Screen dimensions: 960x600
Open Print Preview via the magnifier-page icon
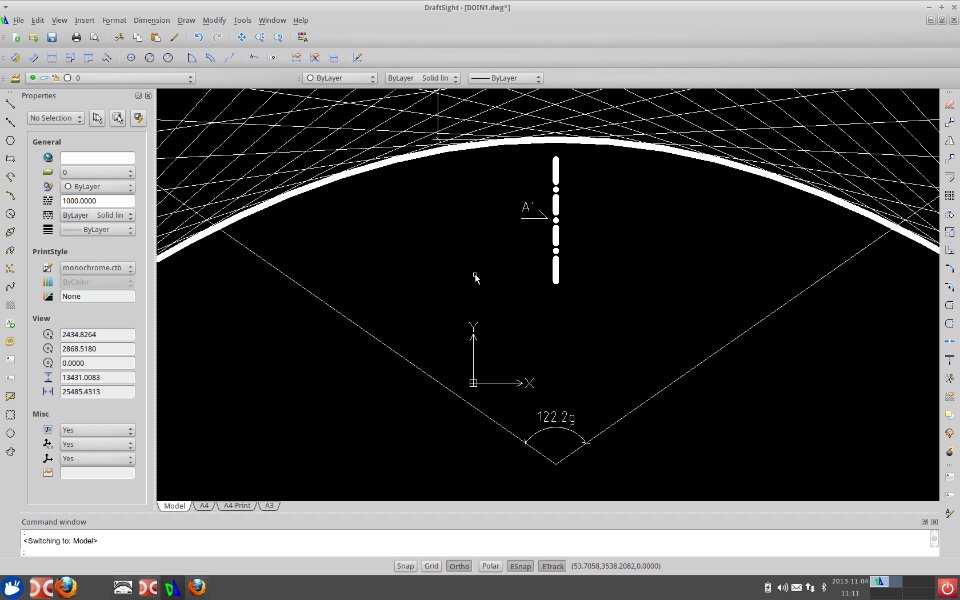[x=94, y=37]
